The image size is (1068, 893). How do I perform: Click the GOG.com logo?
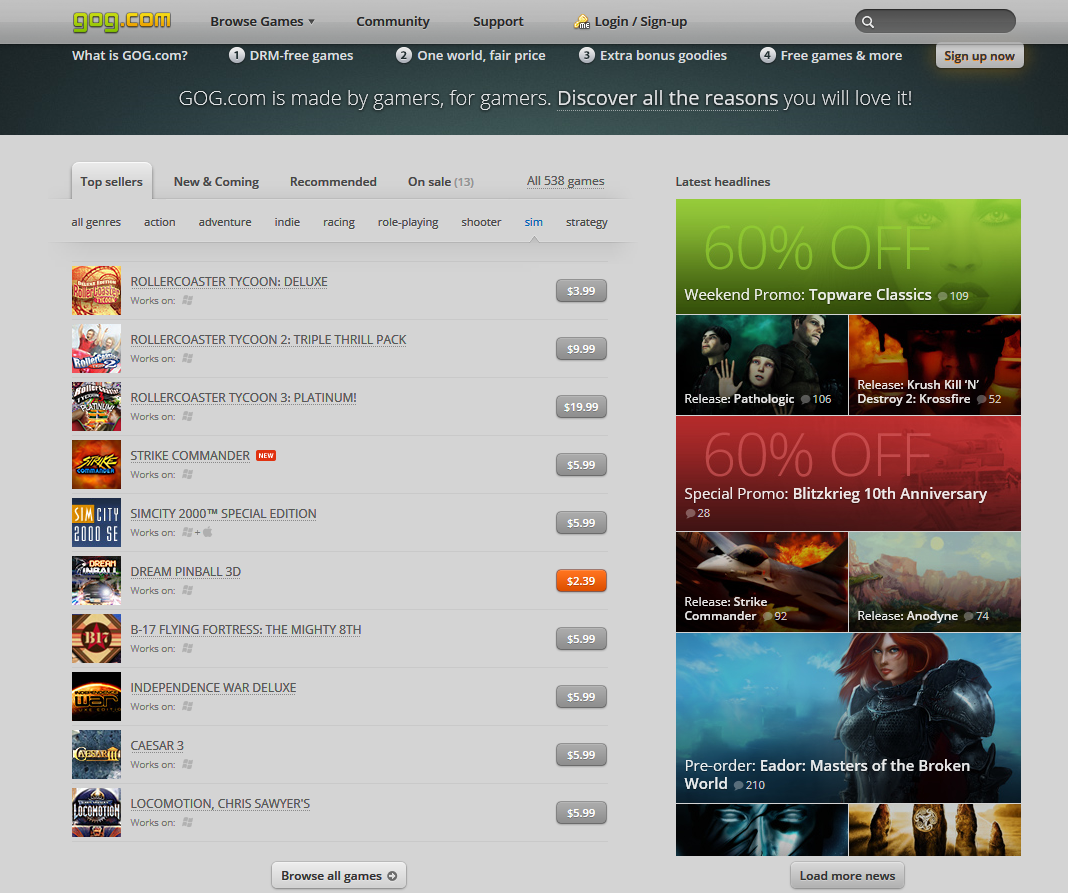coord(121,21)
